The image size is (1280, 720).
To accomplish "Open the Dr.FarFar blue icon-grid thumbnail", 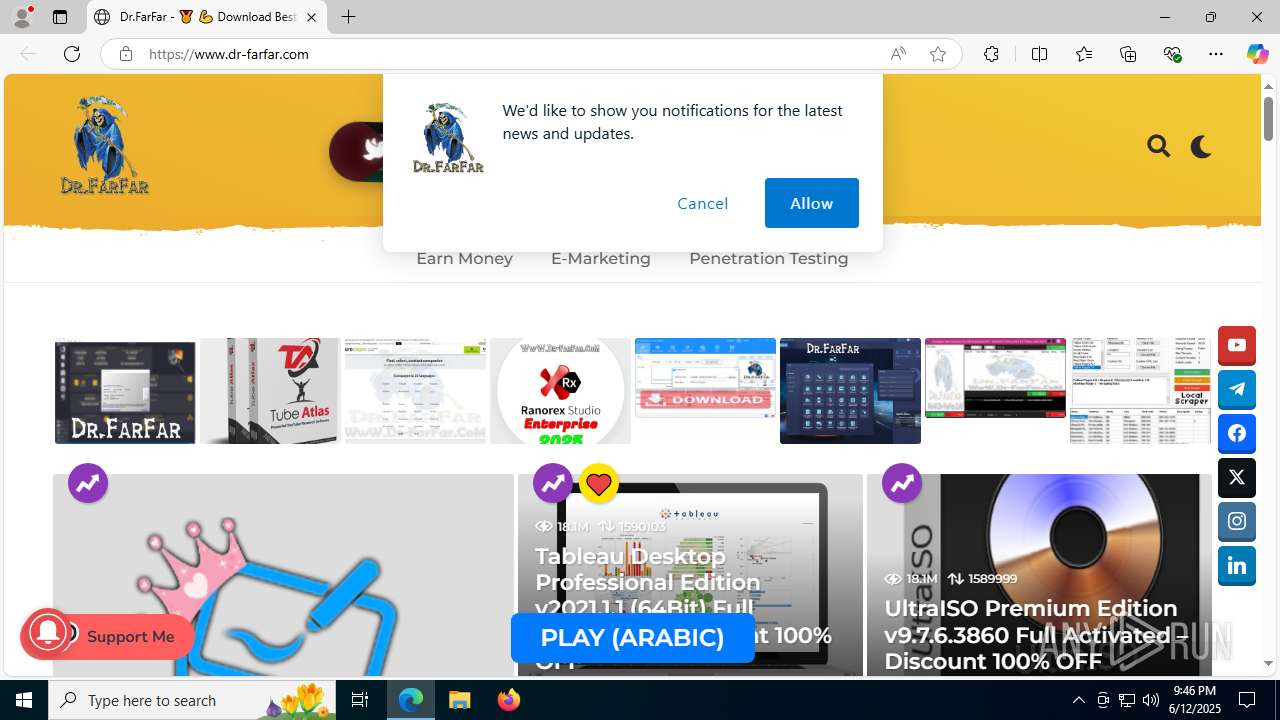I will pos(850,391).
